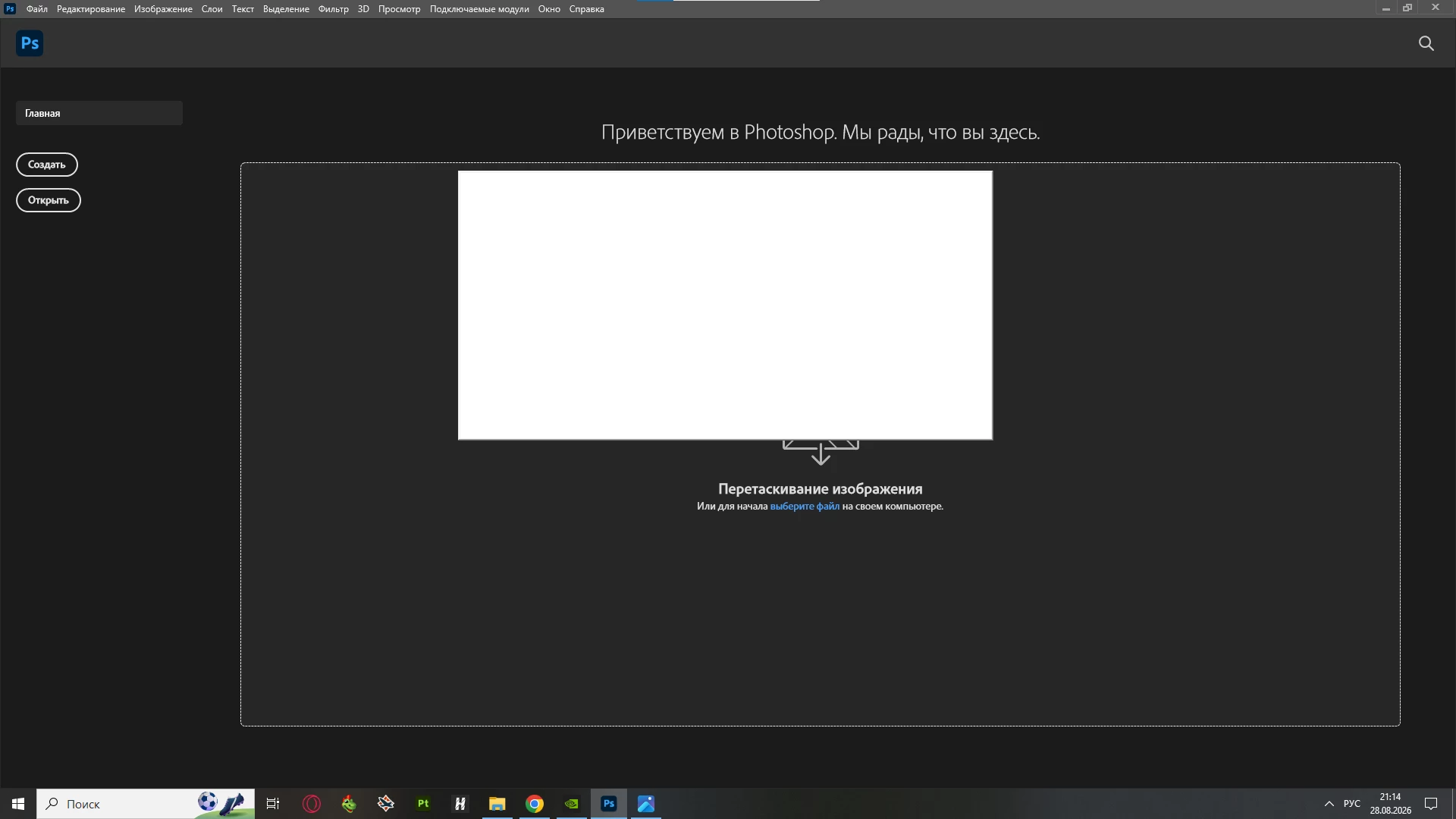1456x819 pixels.
Task: Open Substance Painter (Pt) from taskbar
Action: pos(423,804)
